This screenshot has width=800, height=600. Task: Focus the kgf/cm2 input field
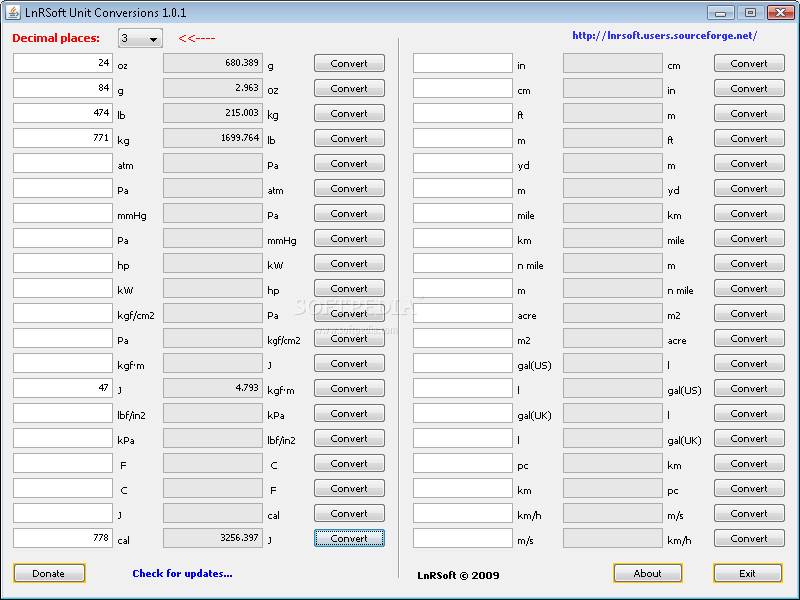(63, 313)
